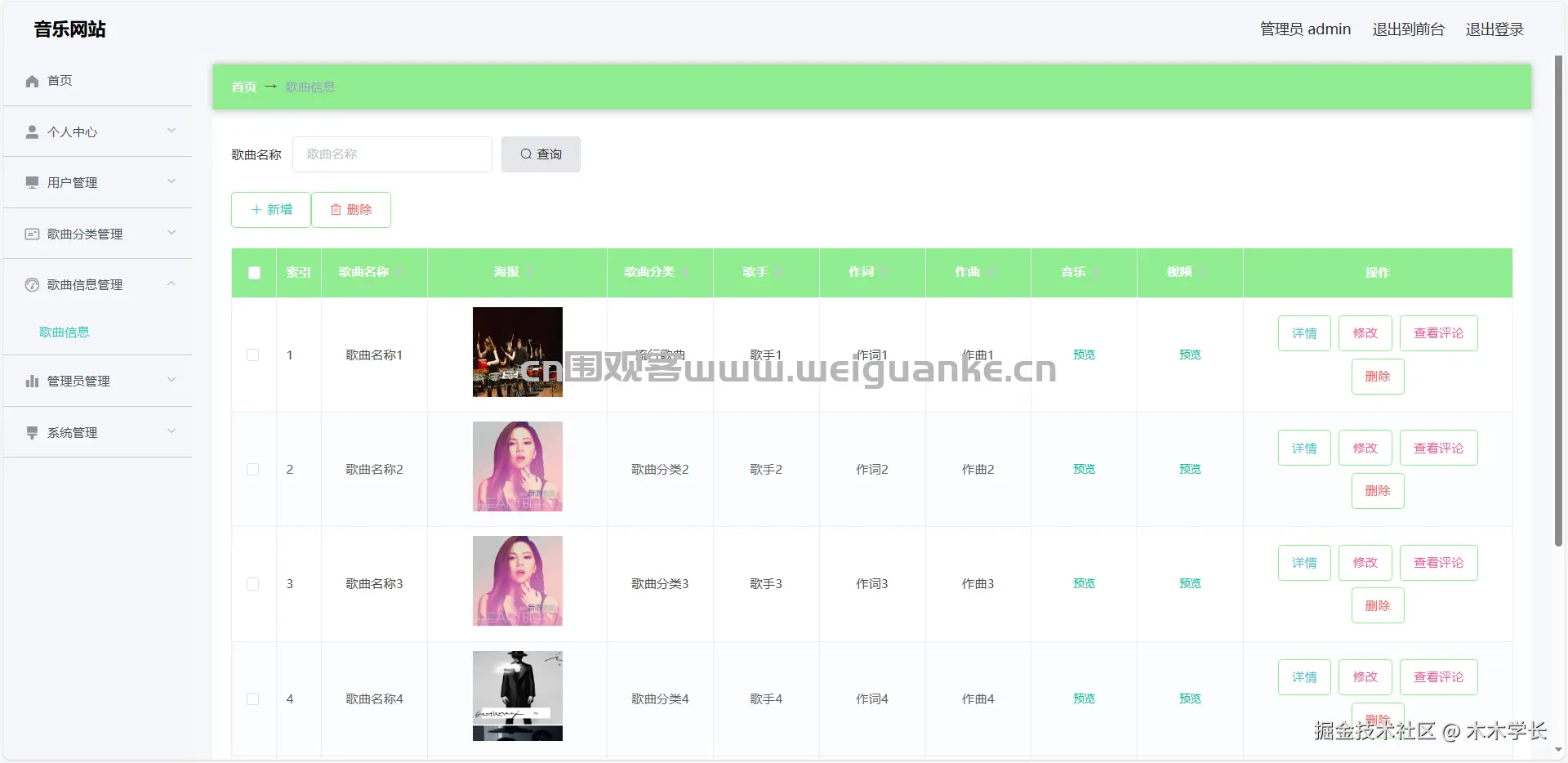Viewport: 1568px width, 763px height.
Task: Click the round icon for 歌曲信息管理
Action: [x=32, y=284]
